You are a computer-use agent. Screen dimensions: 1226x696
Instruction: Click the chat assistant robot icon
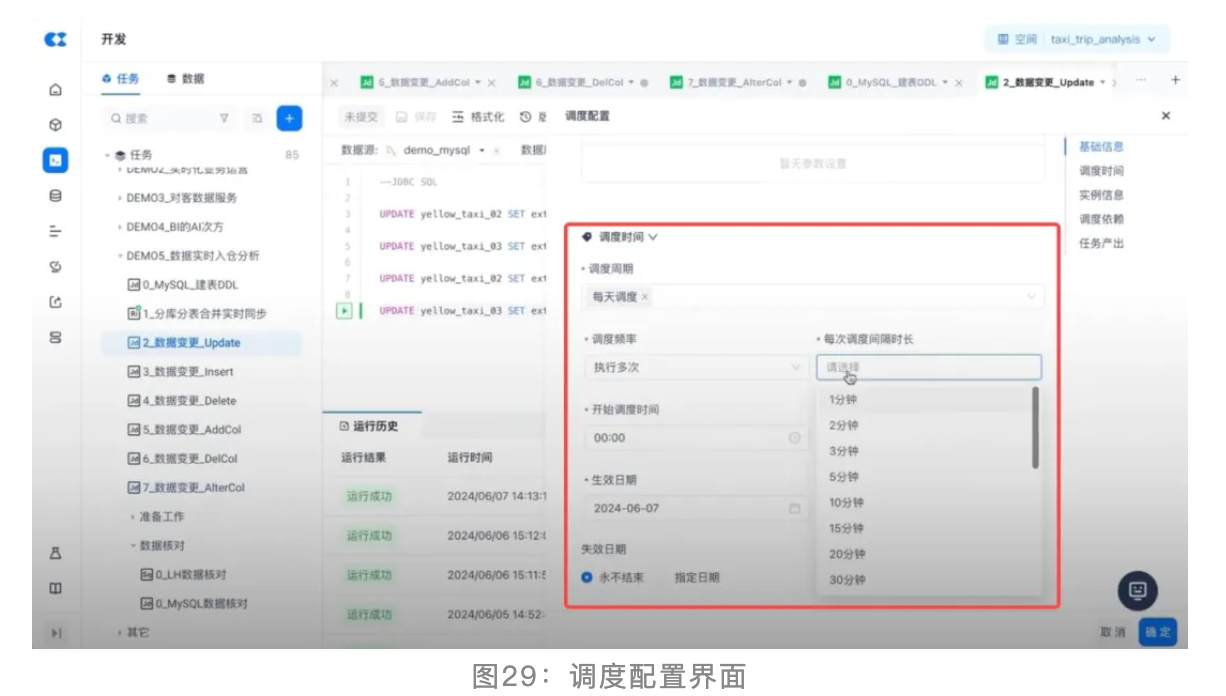pyautogui.click(x=1137, y=590)
